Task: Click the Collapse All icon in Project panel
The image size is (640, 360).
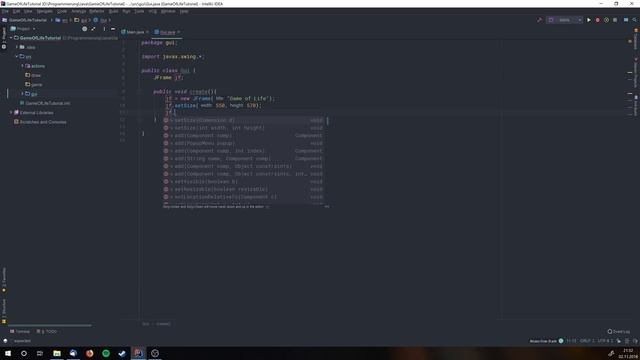Action: point(93,29)
